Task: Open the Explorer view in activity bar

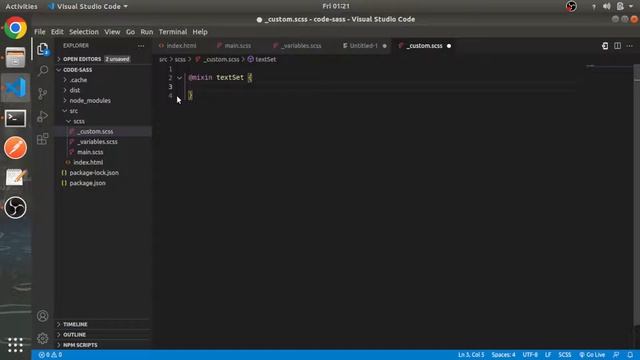Action: pos(42,49)
